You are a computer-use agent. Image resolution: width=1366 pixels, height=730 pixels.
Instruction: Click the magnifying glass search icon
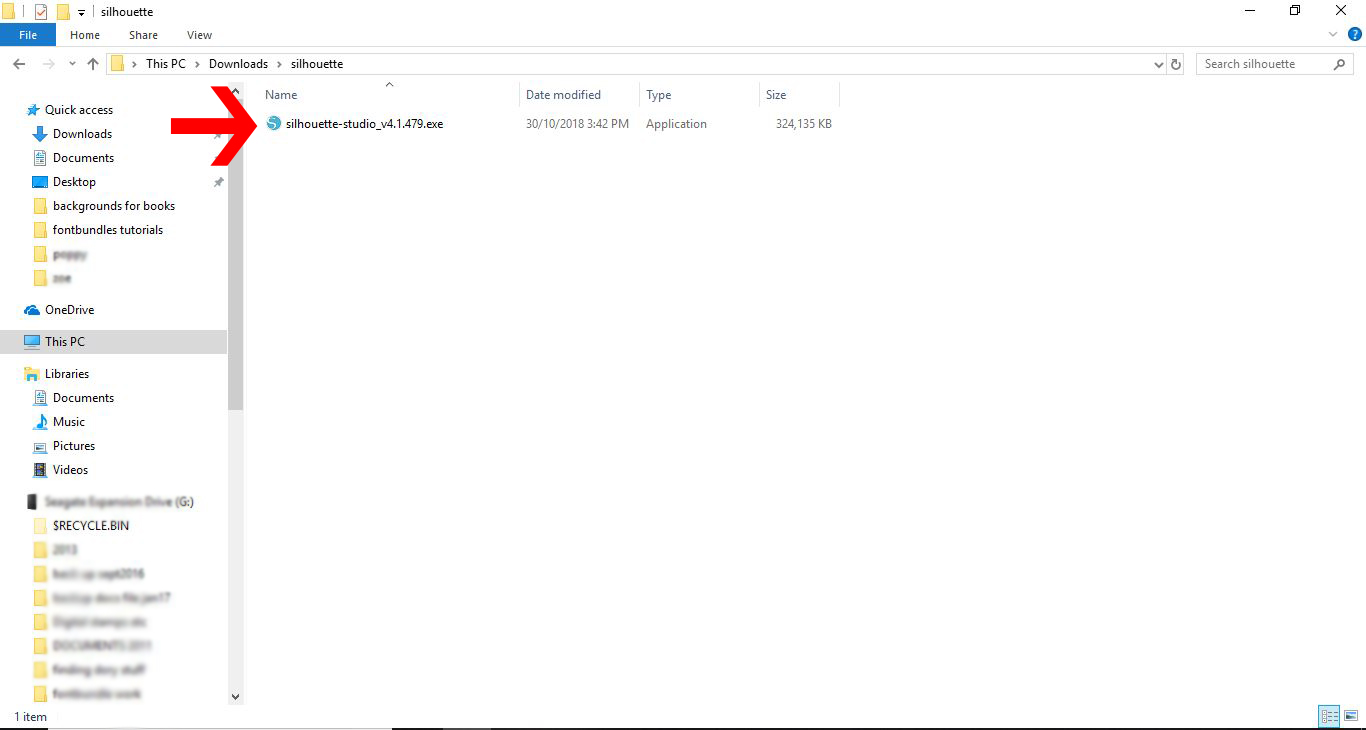(1340, 64)
